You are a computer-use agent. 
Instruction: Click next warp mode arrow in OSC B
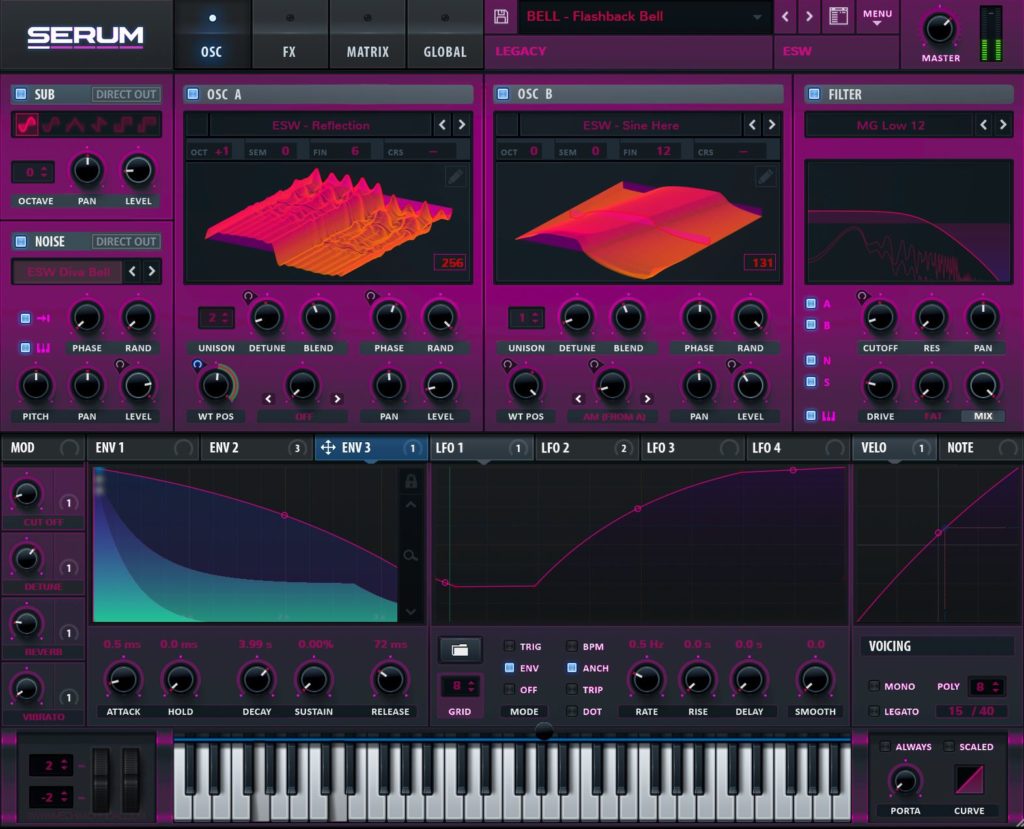(x=647, y=398)
